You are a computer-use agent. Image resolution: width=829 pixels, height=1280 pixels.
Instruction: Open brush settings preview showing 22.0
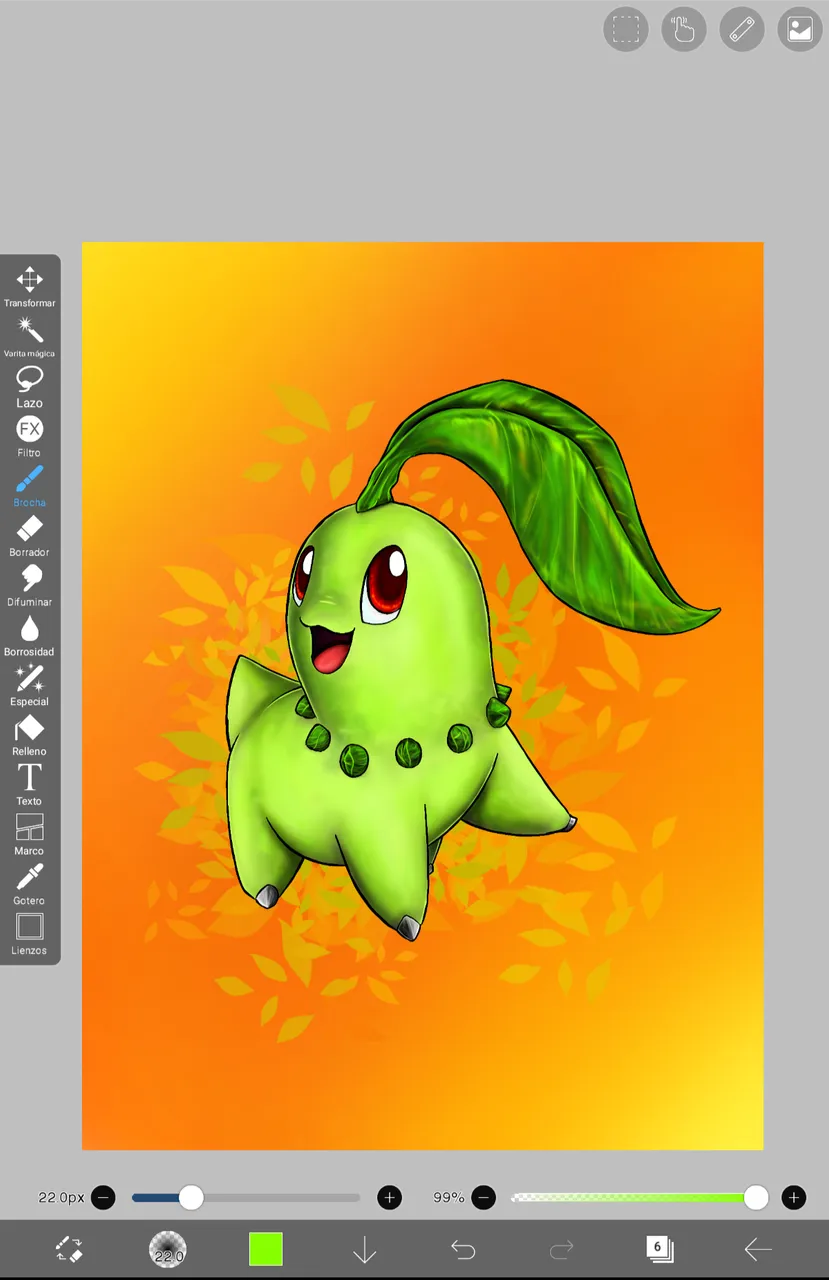[167, 1249]
